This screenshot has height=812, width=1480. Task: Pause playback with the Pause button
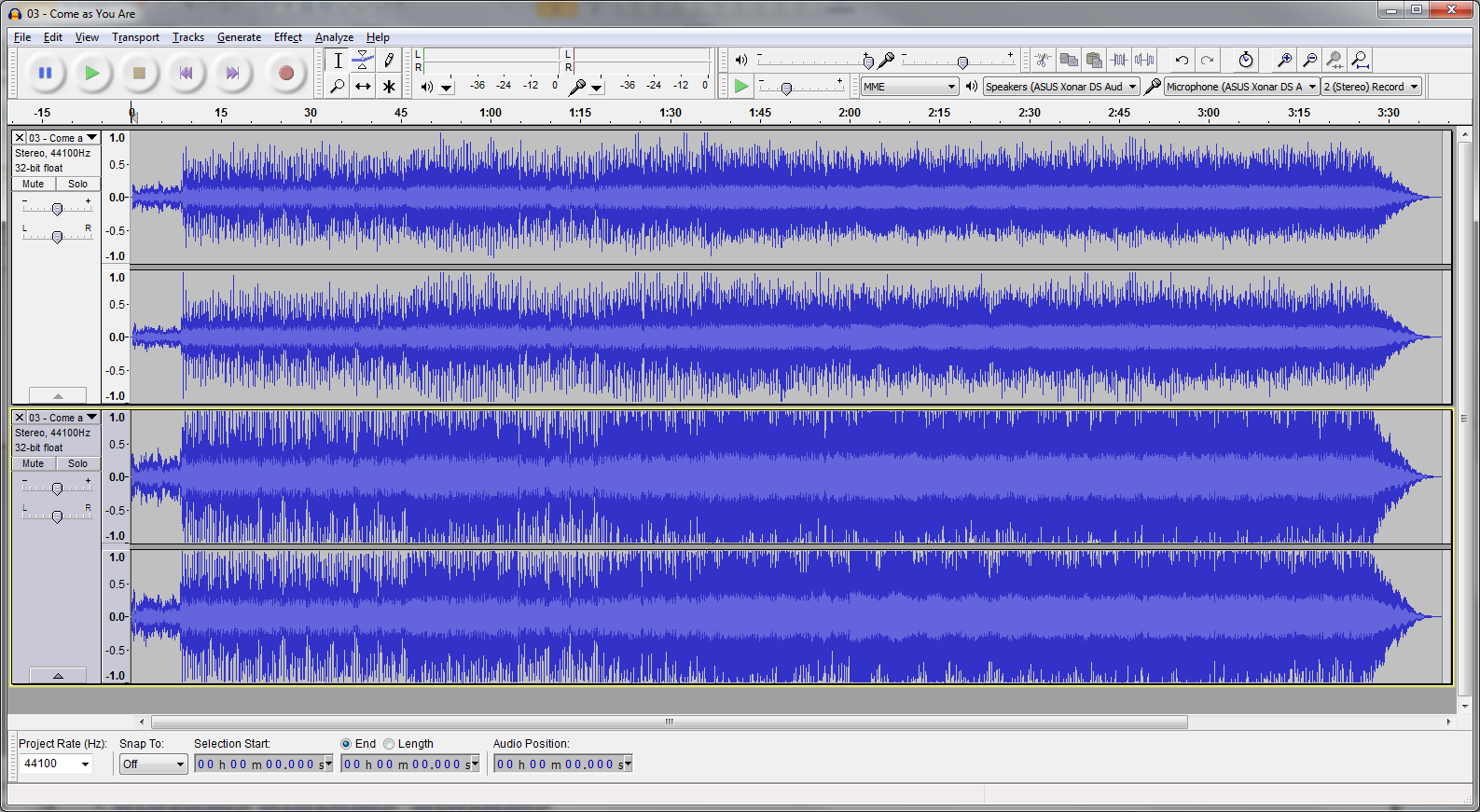tap(45, 73)
